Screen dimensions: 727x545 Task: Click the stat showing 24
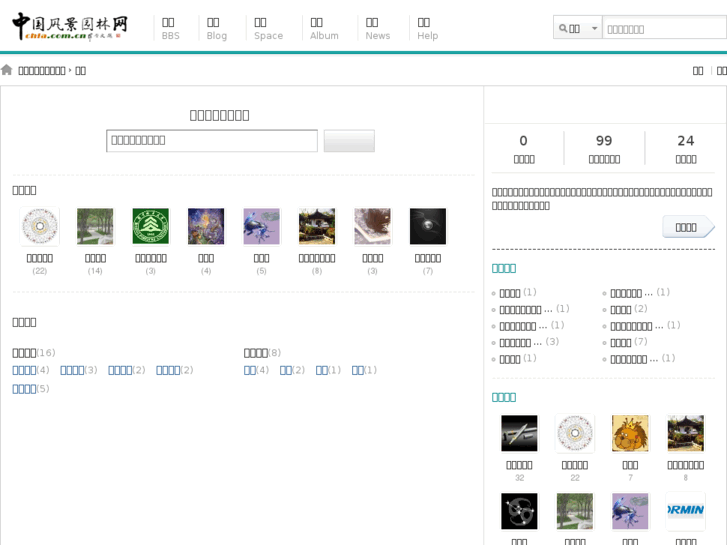click(x=686, y=148)
